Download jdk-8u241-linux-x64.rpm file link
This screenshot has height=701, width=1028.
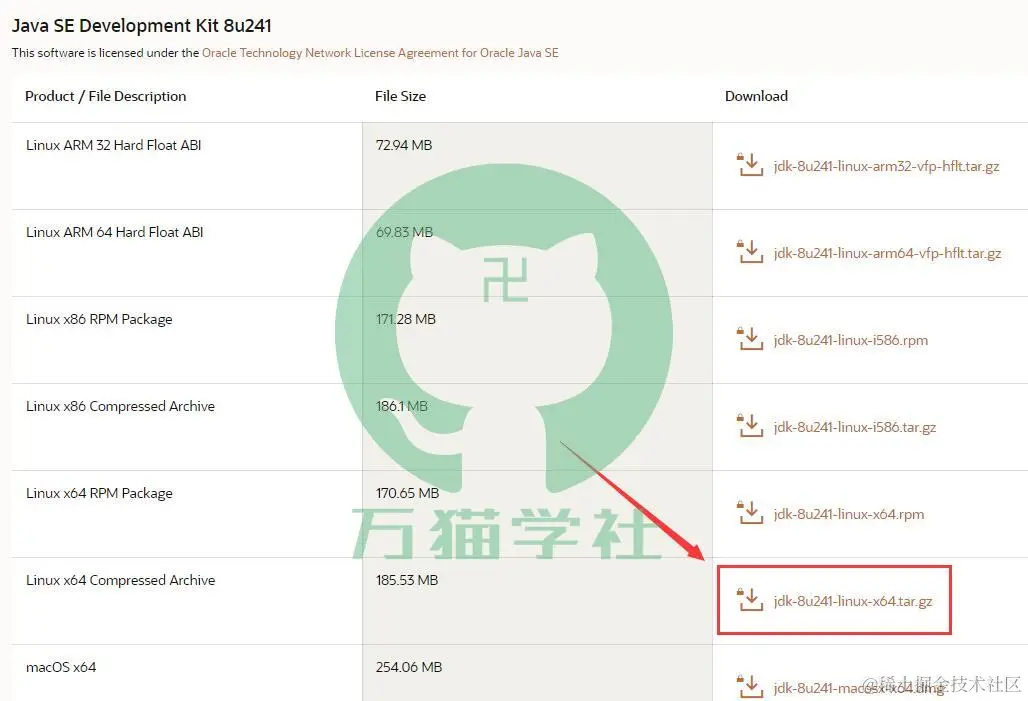[x=849, y=514]
